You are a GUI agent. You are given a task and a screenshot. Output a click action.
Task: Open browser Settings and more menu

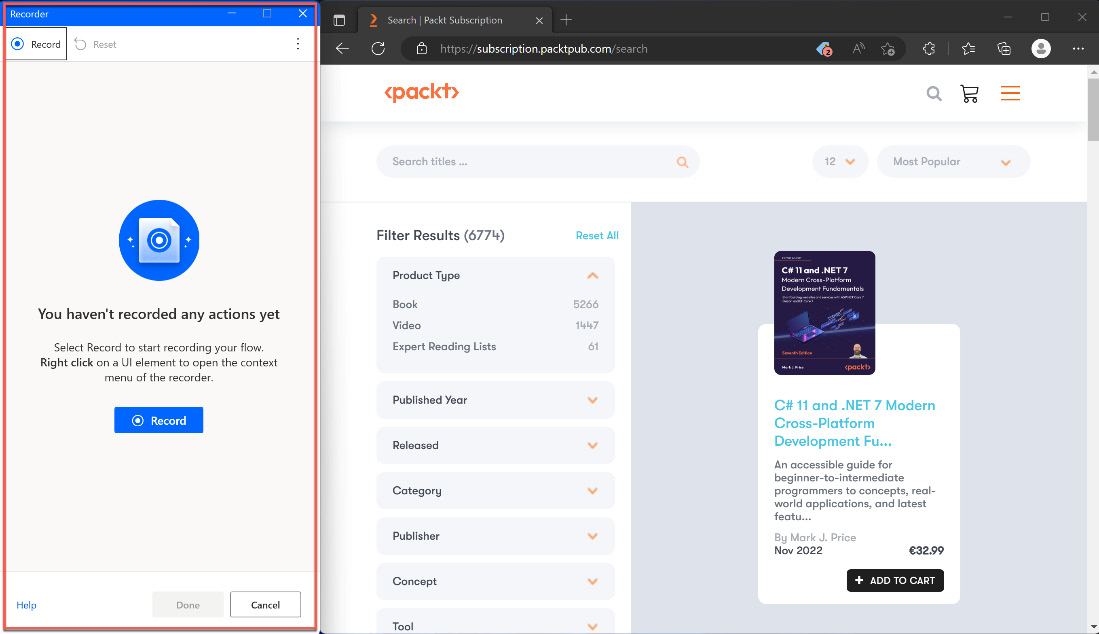click(1078, 48)
